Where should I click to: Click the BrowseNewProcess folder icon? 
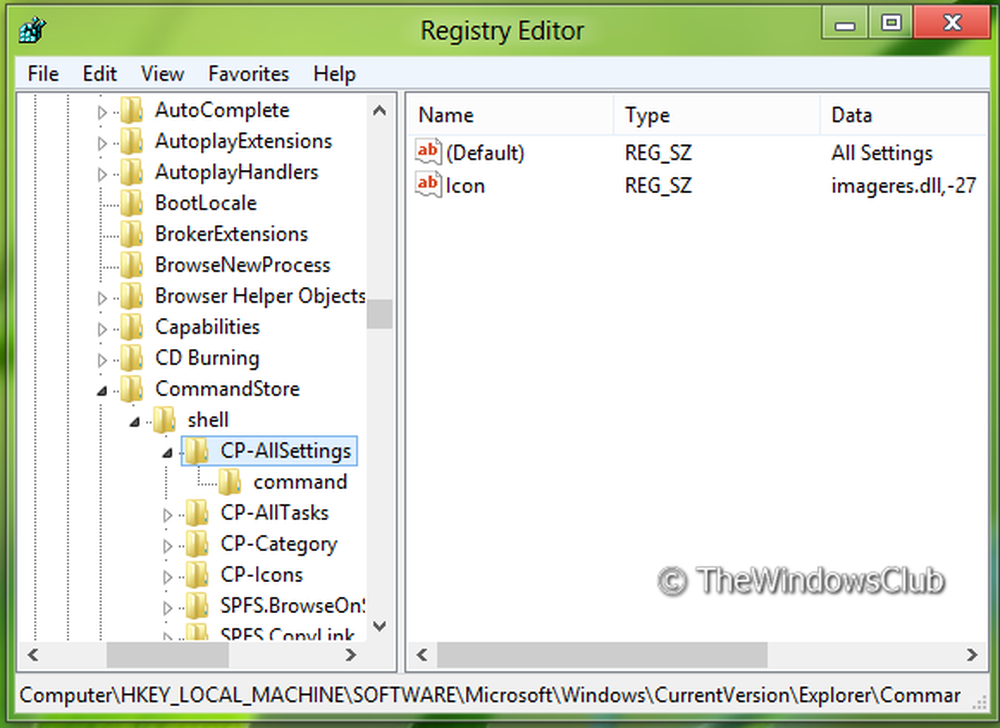131,265
